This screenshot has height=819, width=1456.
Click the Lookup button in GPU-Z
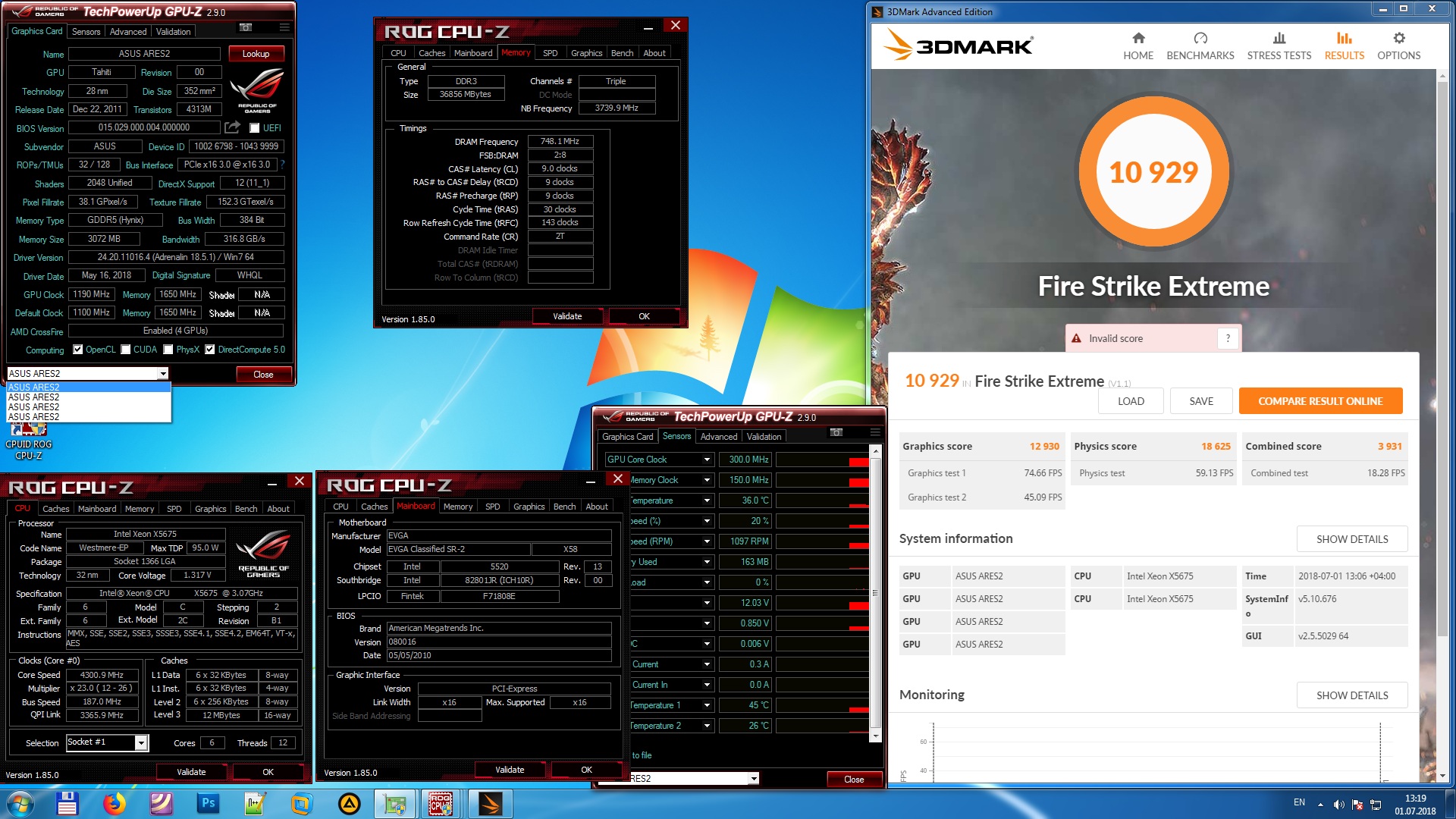tap(256, 54)
